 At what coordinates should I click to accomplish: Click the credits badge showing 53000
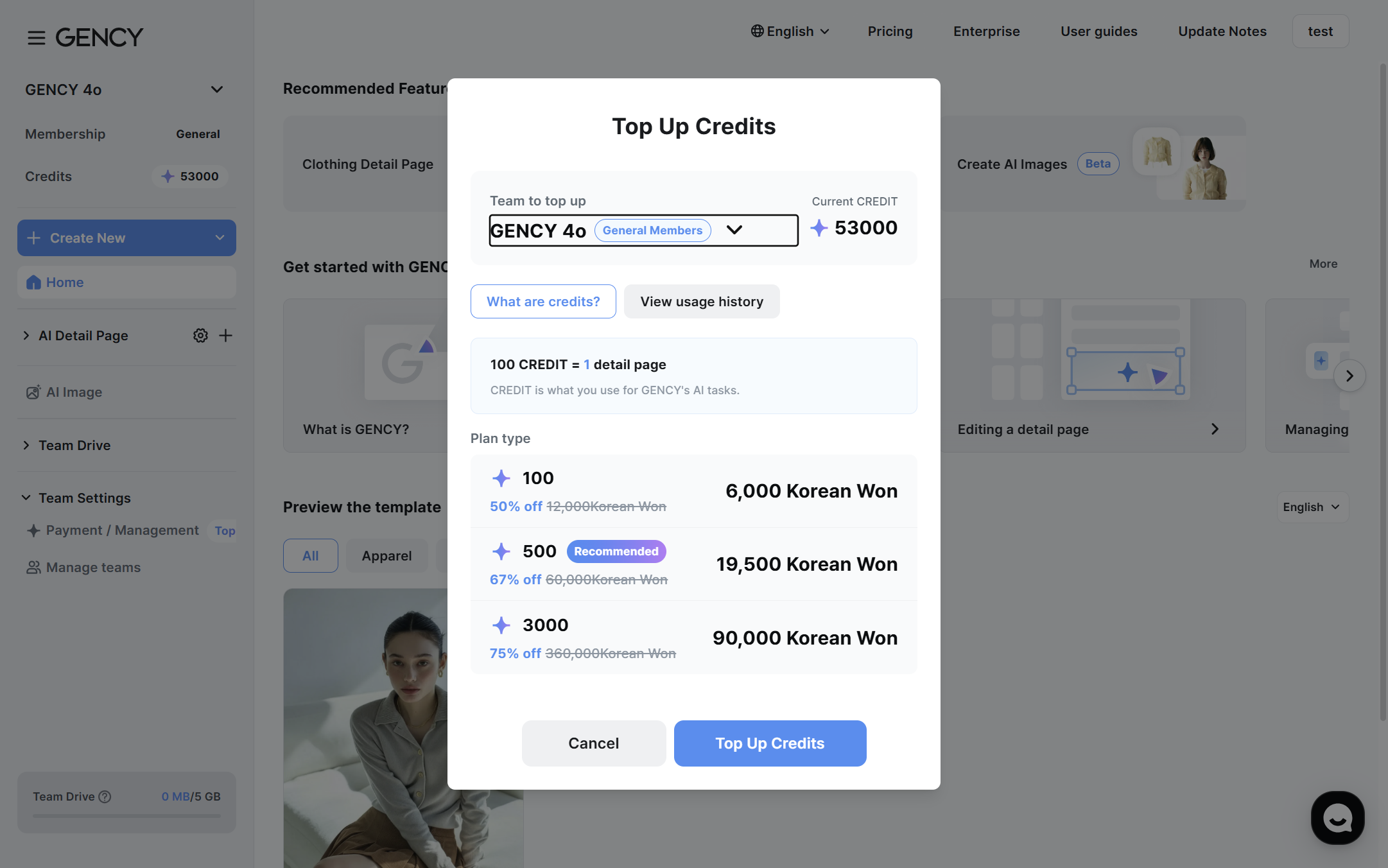point(190,177)
